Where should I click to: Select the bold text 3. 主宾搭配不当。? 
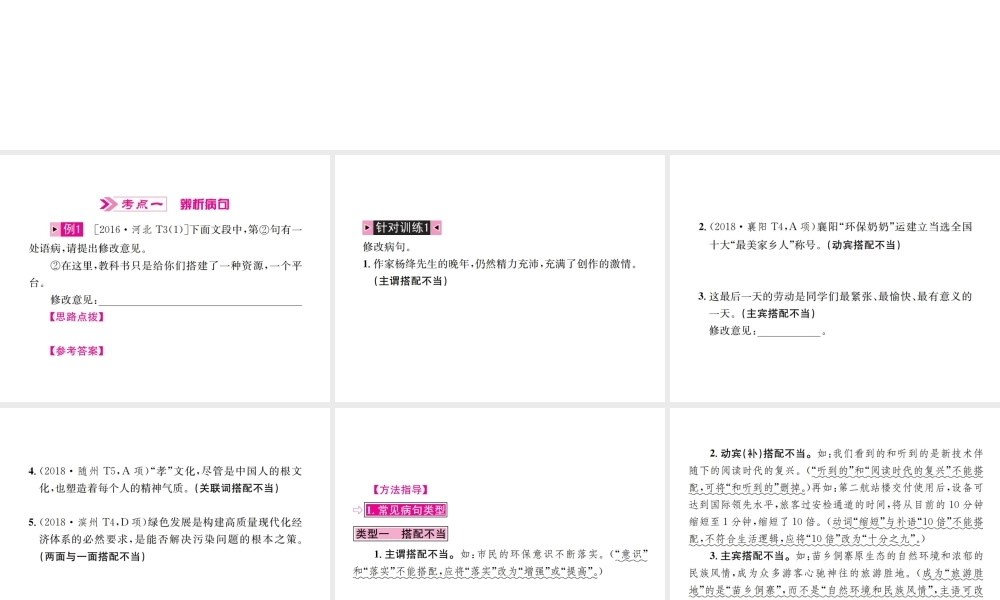(x=751, y=557)
